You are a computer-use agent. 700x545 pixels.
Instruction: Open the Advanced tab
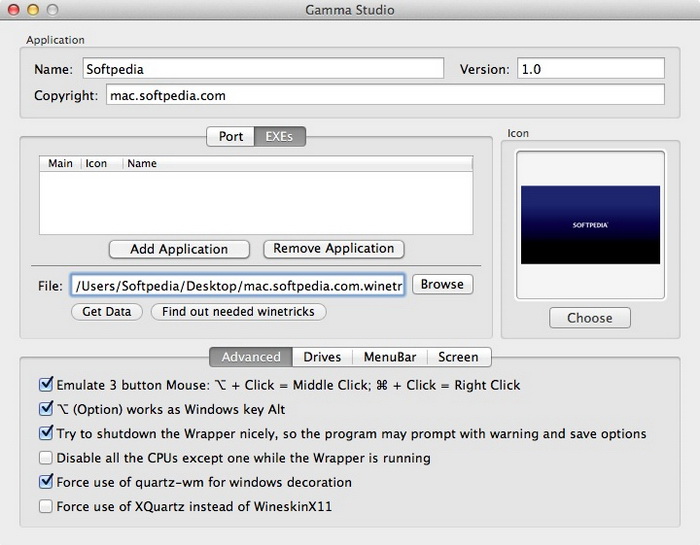point(251,357)
